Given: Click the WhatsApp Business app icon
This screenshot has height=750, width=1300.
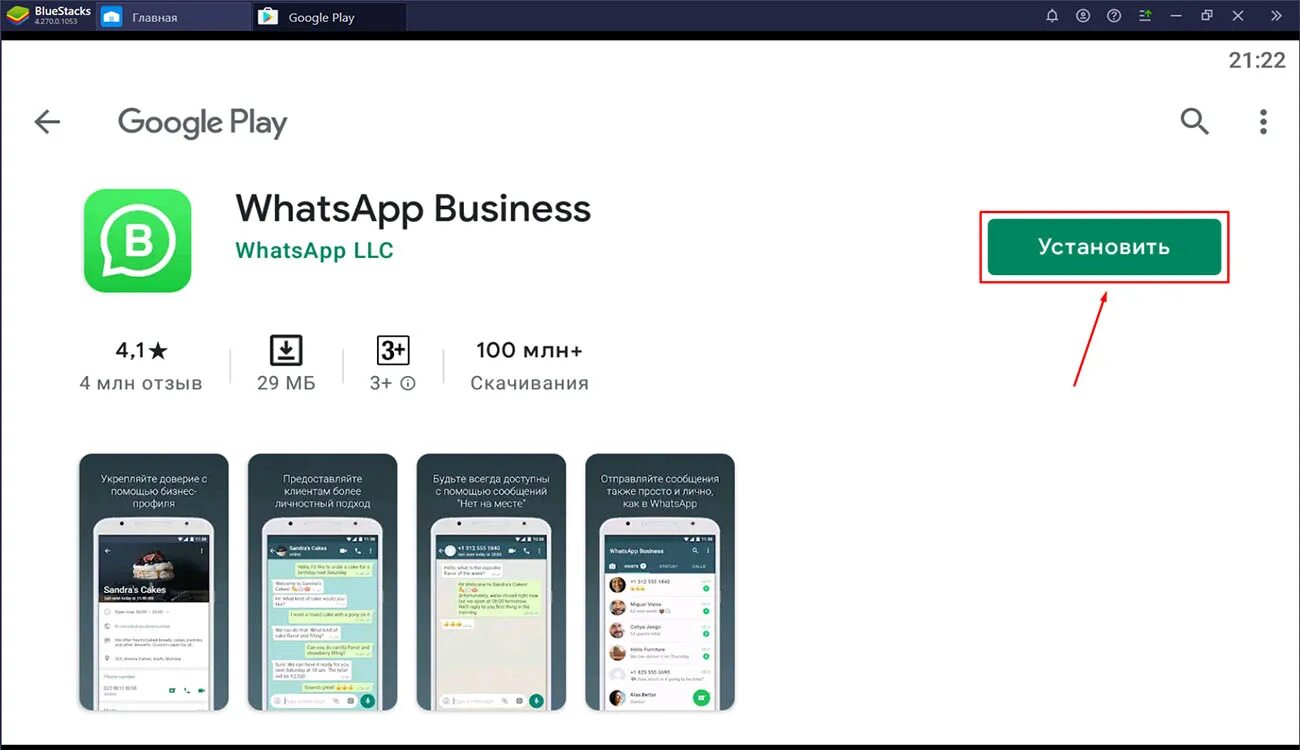Looking at the screenshot, I should [137, 240].
